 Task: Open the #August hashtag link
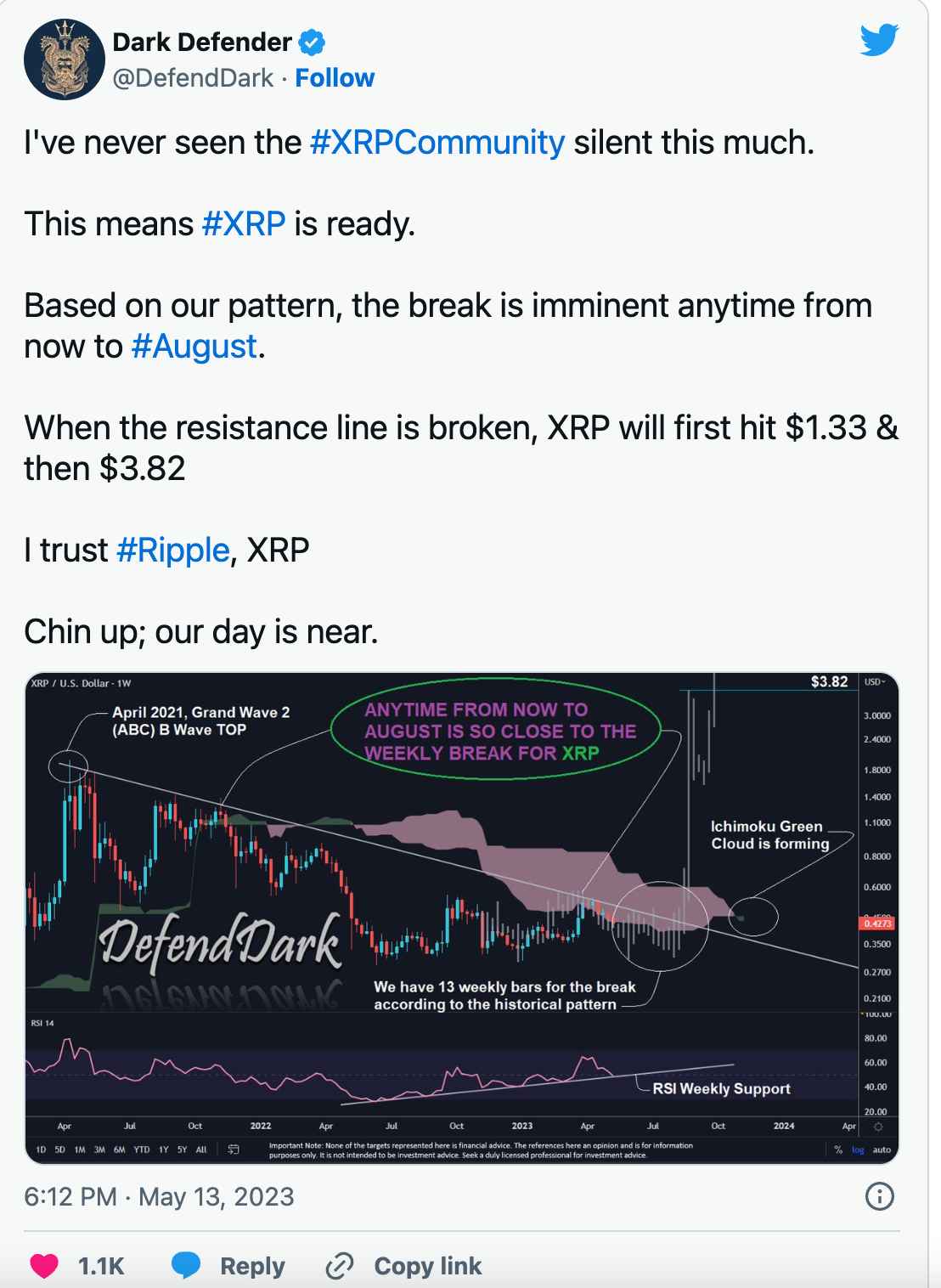[194, 347]
